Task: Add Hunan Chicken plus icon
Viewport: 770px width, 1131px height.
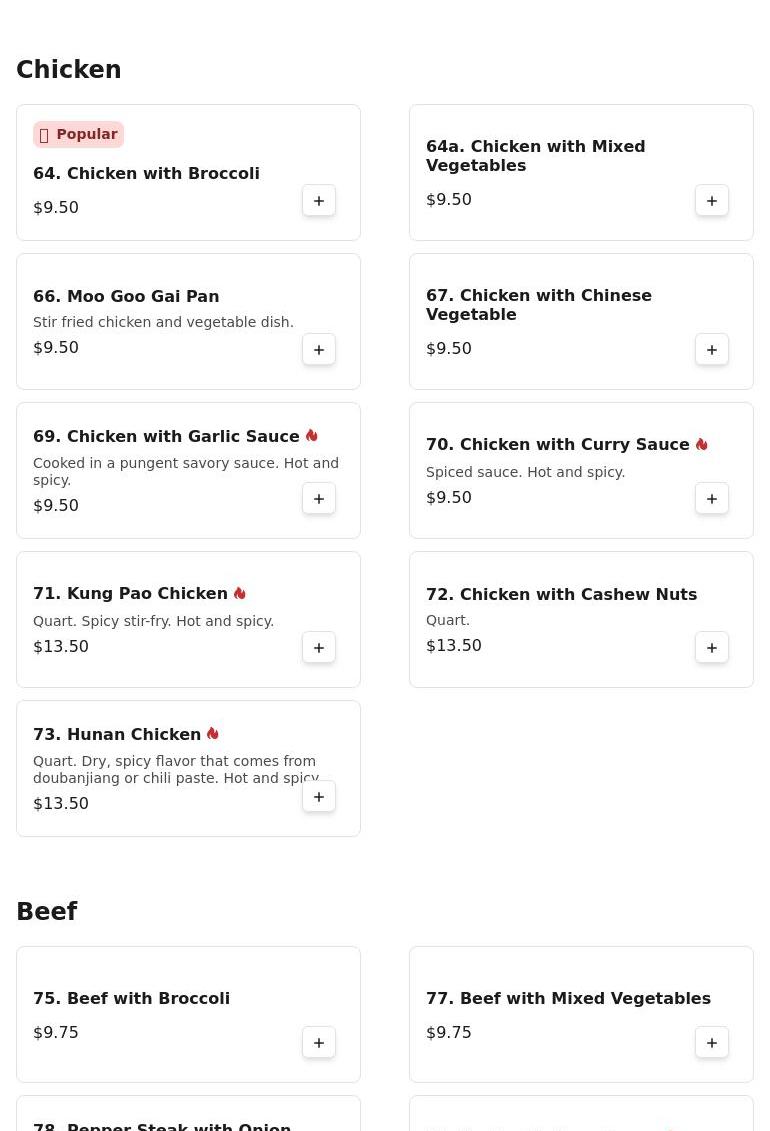Action: click(x=319, y=796)
